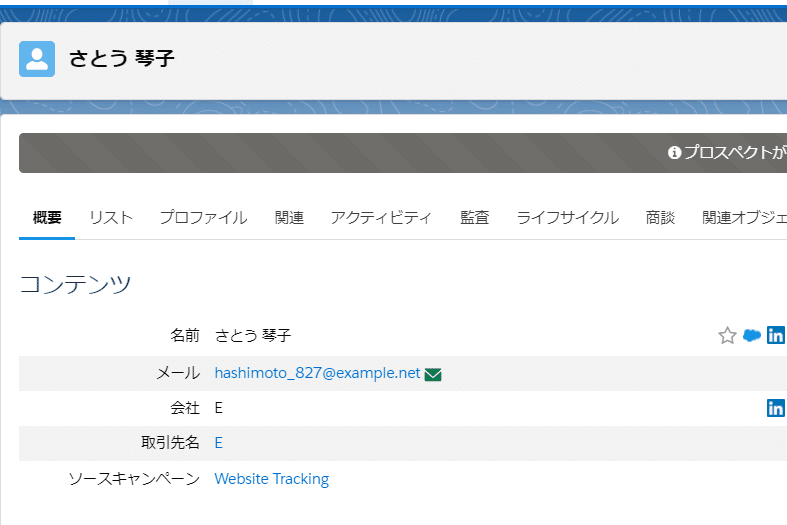Click the page title さとう 琴子
The height and width of the screenshot is (525, 787).
click(x=121, y=59)
